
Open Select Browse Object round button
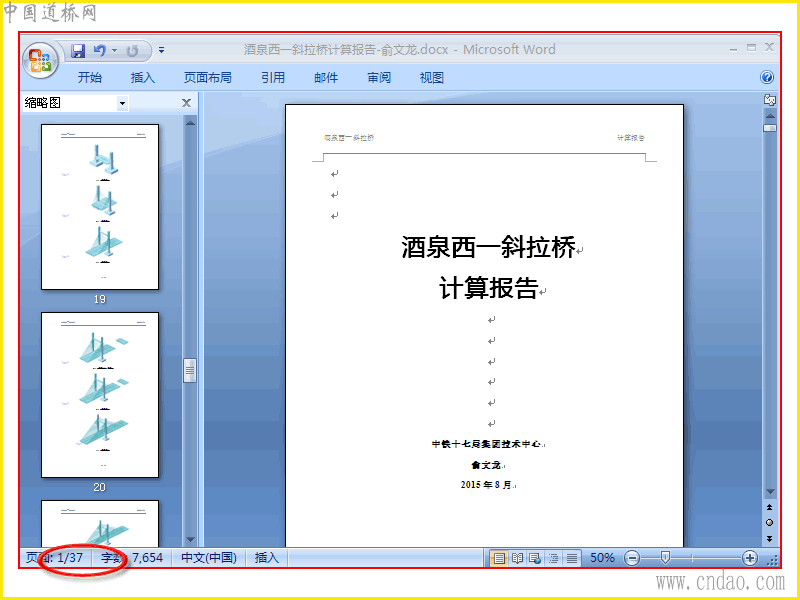769,522
